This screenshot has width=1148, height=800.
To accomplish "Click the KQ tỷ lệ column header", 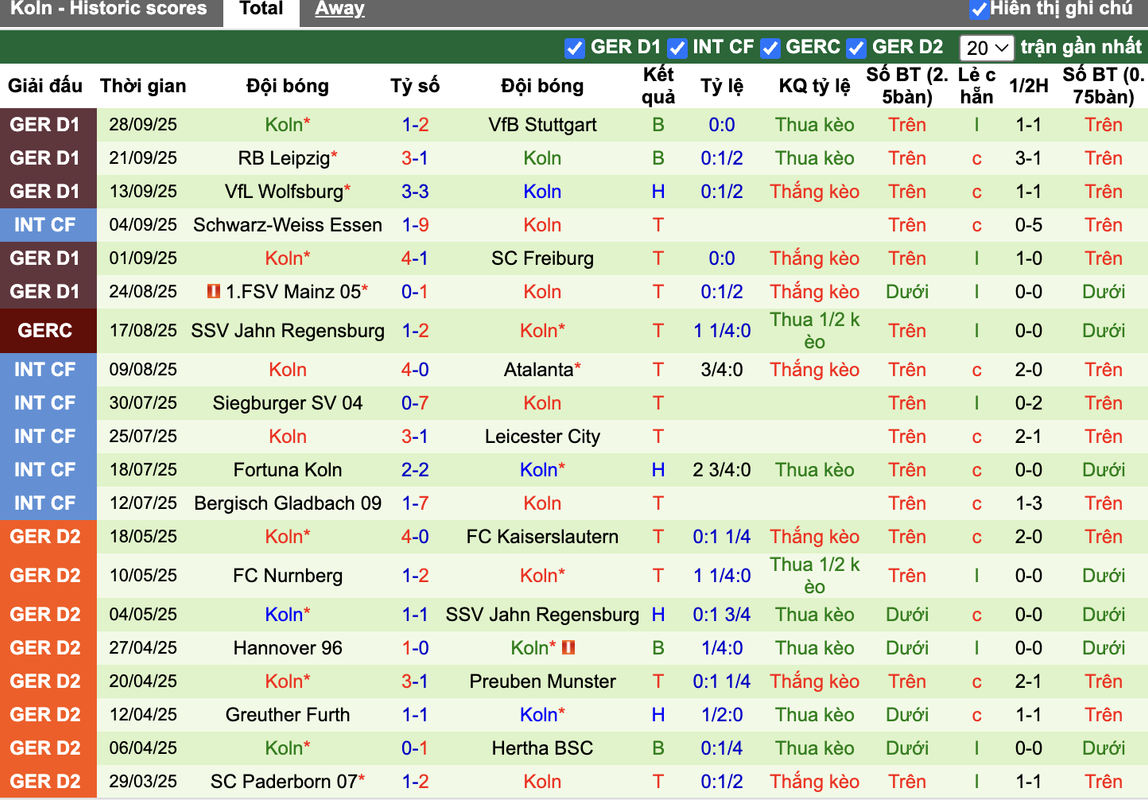I will tap(814, 86).
